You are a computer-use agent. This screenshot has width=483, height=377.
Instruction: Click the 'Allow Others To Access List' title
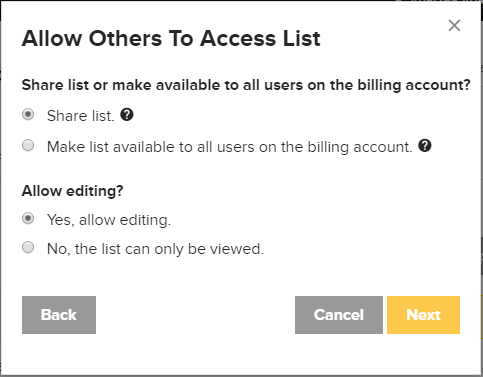pos(171,38)
